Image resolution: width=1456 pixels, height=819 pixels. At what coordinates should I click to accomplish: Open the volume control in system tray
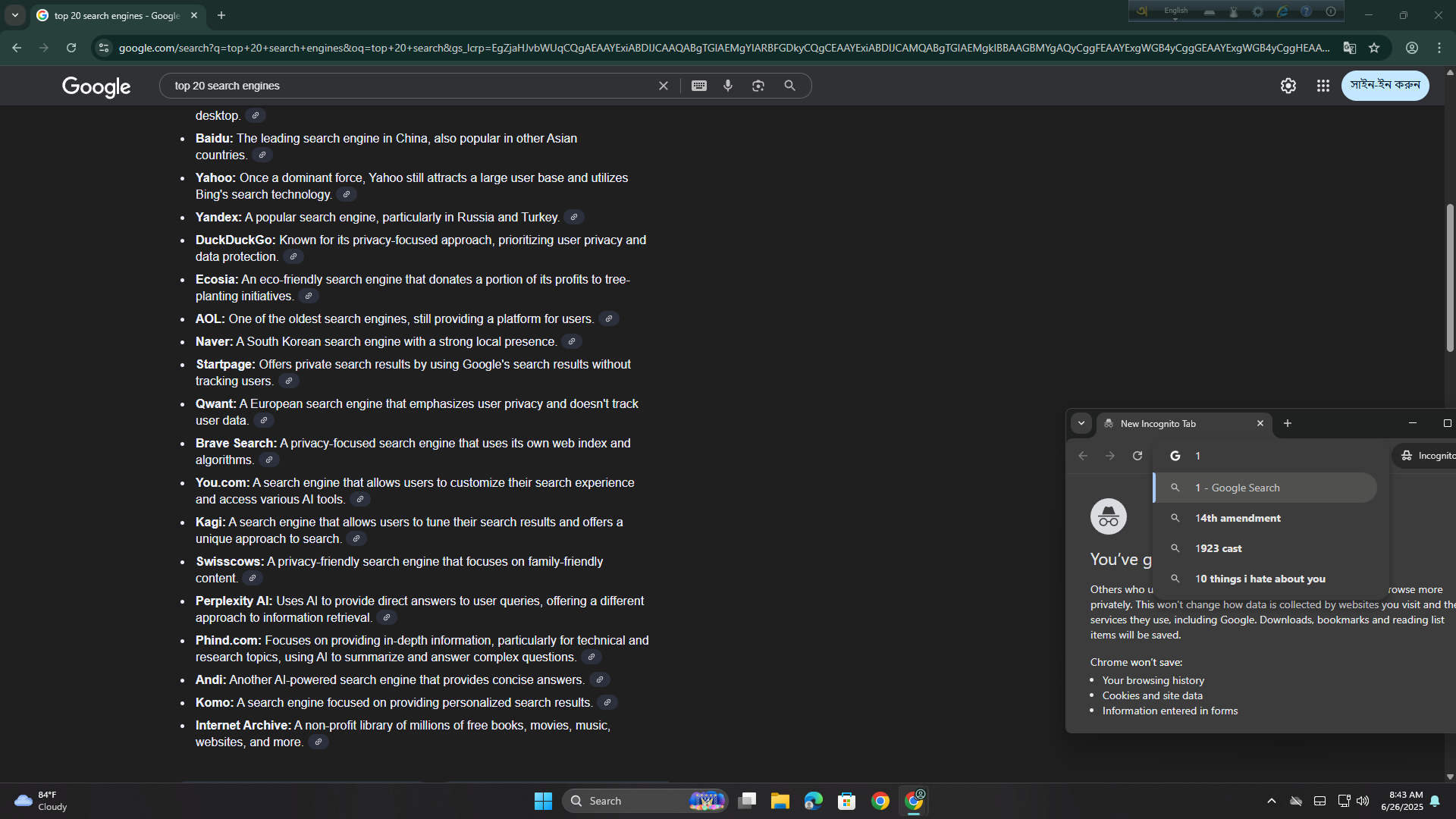click(x=1363, y=801)
